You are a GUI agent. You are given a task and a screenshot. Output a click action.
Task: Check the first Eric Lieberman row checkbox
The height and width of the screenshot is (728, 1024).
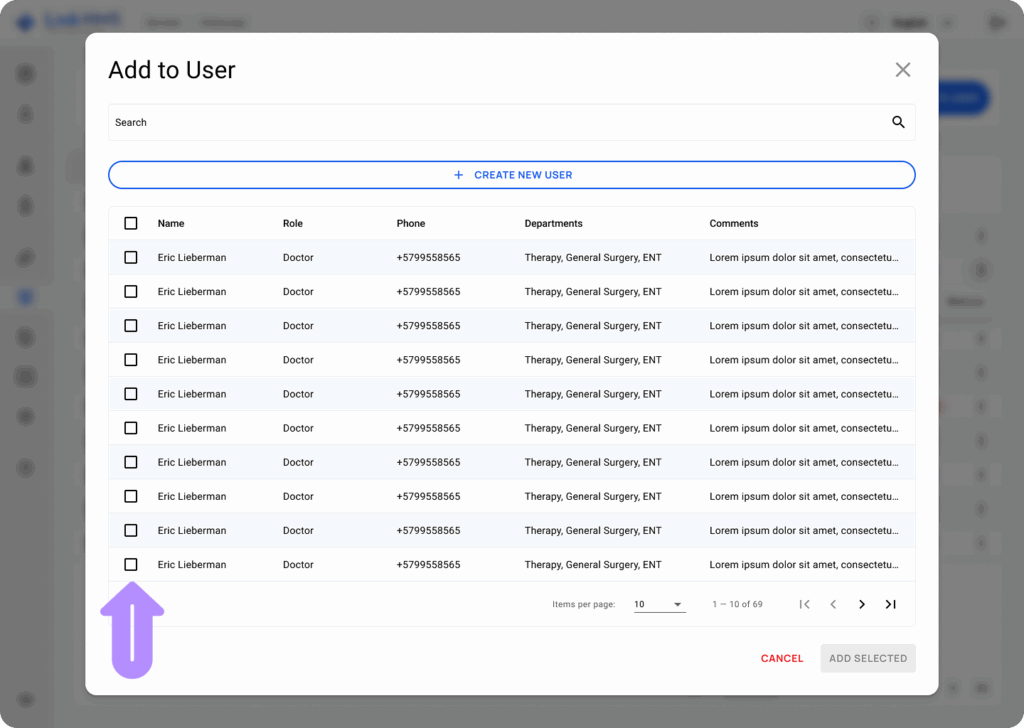pyautogui.click(x=130, y=257)
